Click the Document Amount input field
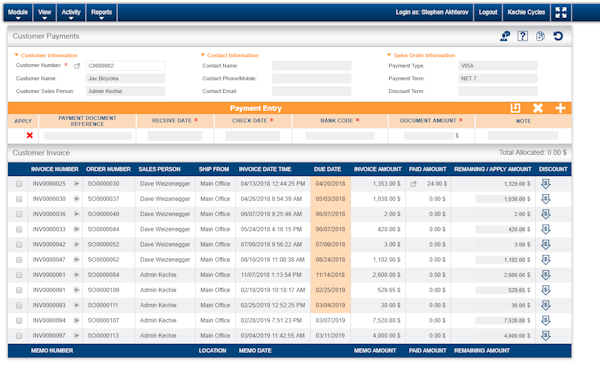The height and width of the screenshot is (372, 600). [429, 135]
